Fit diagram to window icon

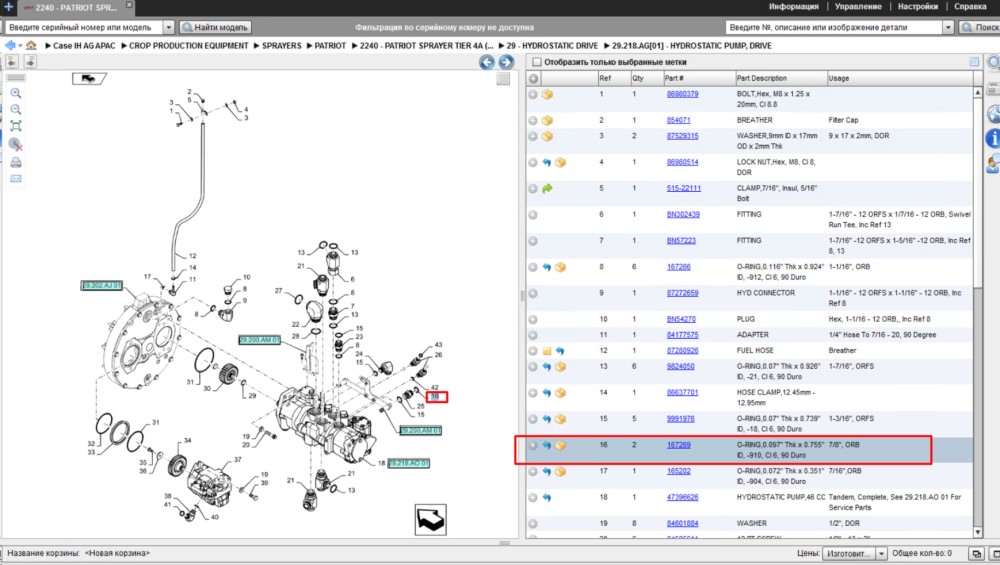16,126
